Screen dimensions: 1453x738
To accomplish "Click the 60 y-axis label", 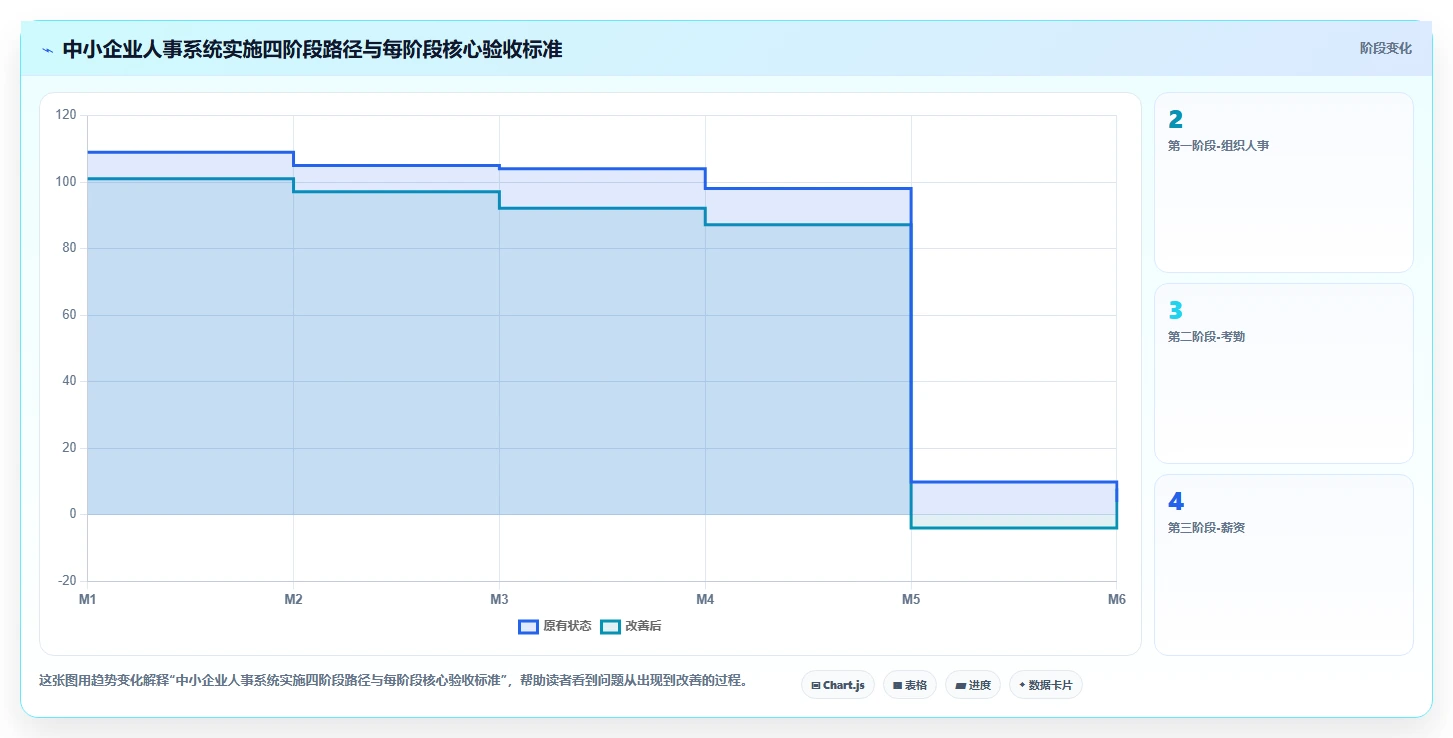I will [69, 314].
